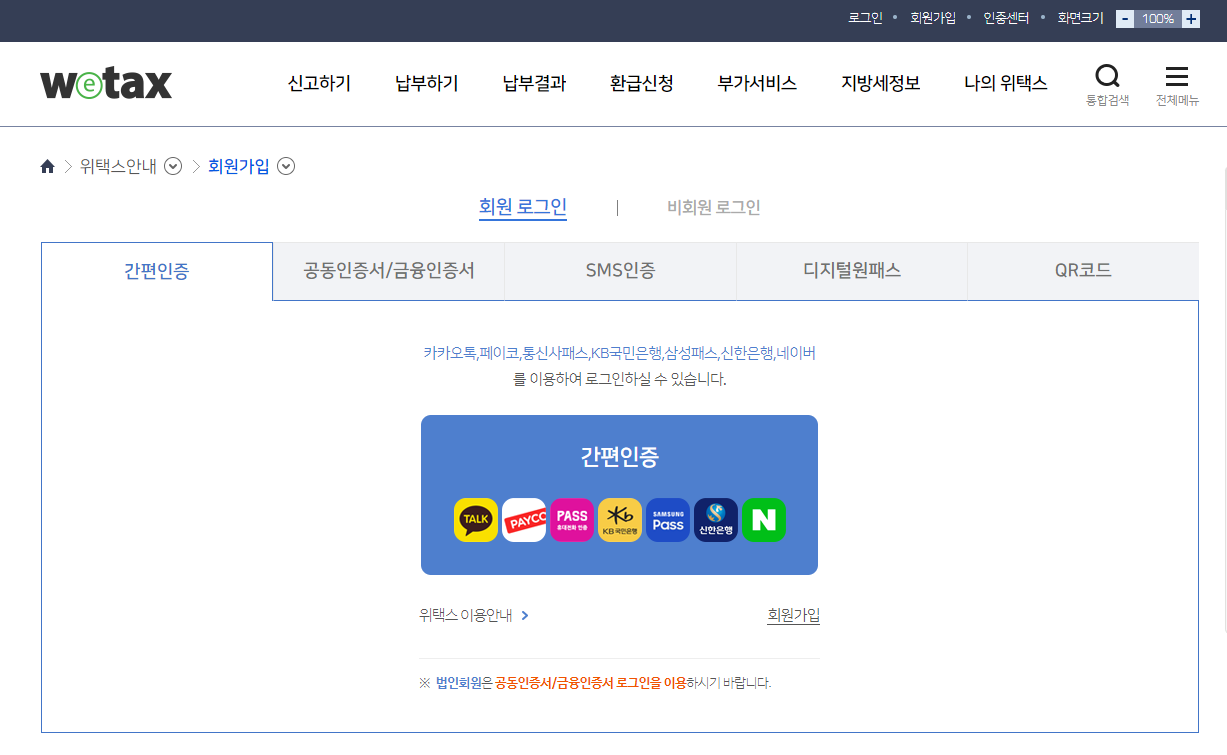Select the pink PASS carrier icon
The width and height of the screenshot is (1227, 755).
pyautogui.click(x=572, y=520)
